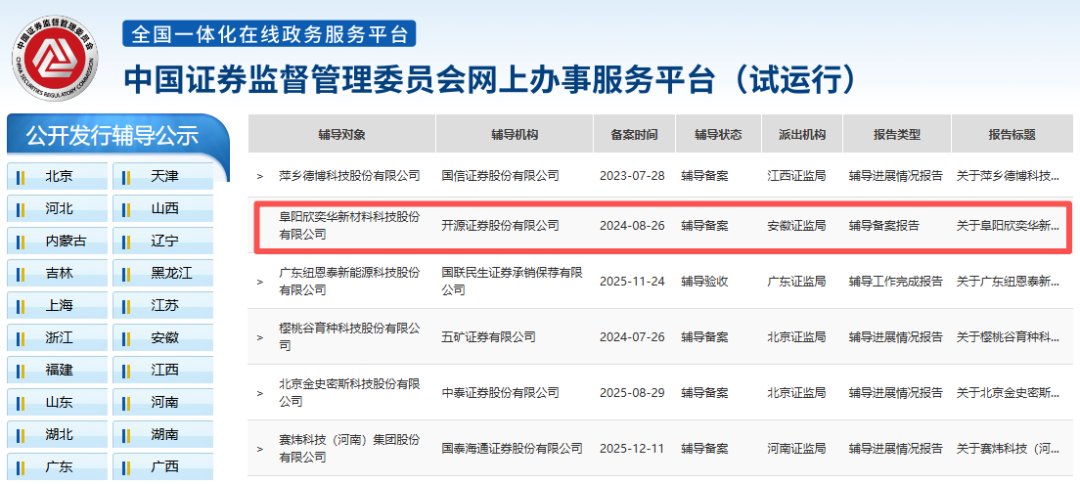The image size is (1080, 484).
Task: Open the 关于广东纽恩泰新 report link
Action: [x=1007, y=282]
